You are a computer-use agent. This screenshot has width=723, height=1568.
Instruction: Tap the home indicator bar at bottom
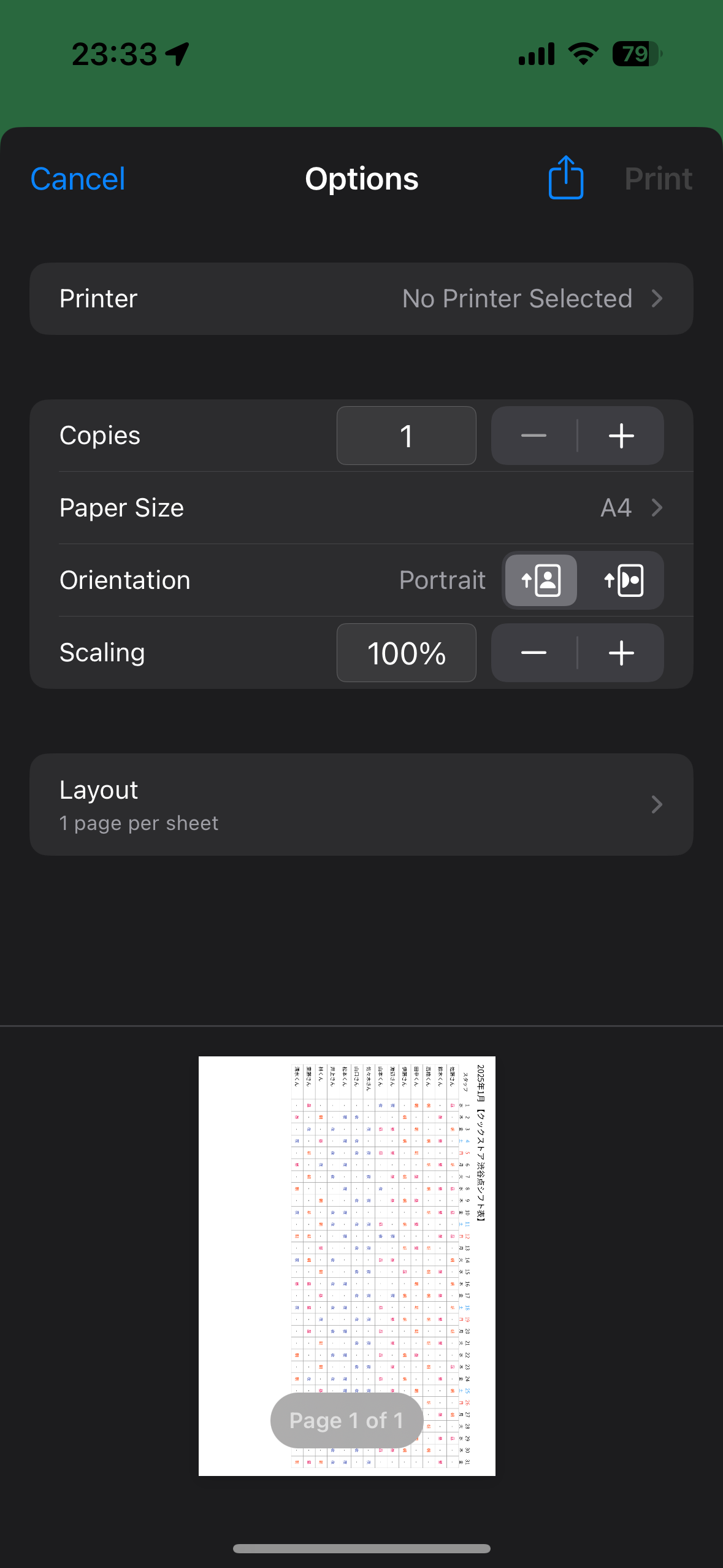pos(361,1548)
